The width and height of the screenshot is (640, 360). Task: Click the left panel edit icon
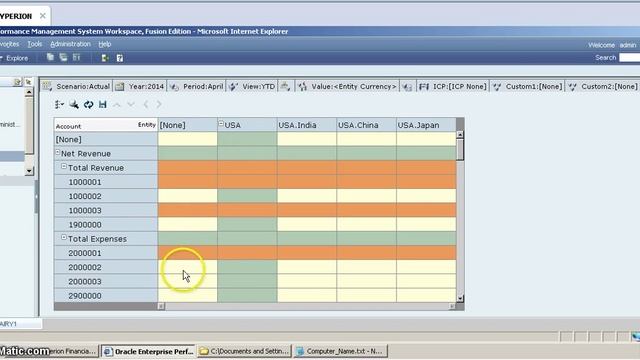(17, 82)
